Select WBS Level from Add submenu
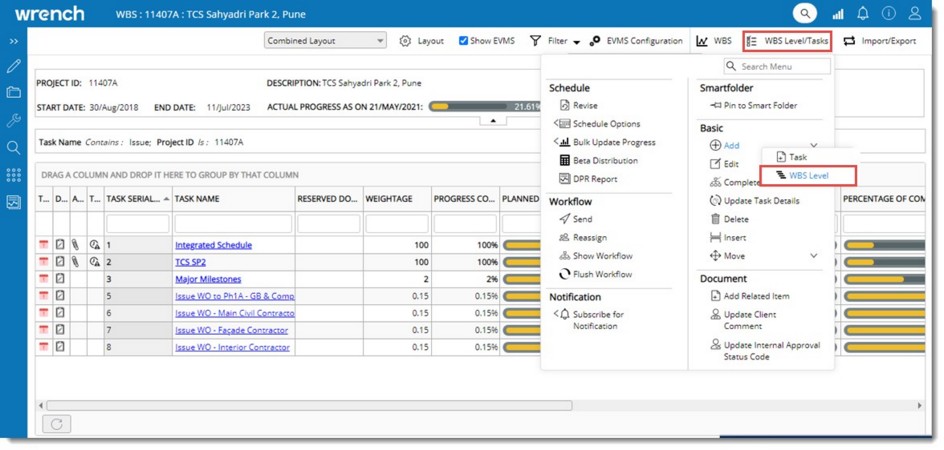The height and width of the screenshot is (450, 944). [x=808, y=176]
